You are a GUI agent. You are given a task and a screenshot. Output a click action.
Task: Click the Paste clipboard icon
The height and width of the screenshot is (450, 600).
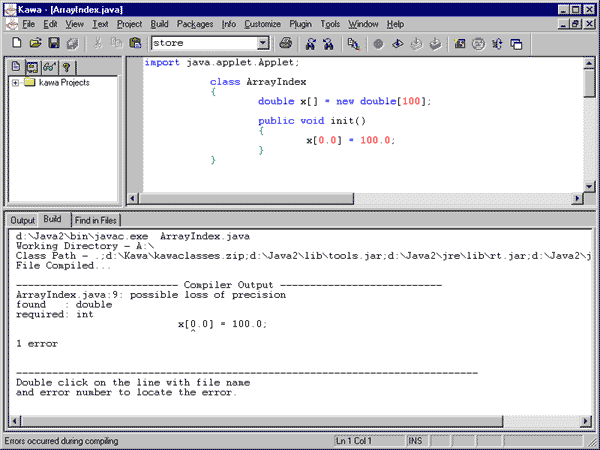(x=135, y=43)
